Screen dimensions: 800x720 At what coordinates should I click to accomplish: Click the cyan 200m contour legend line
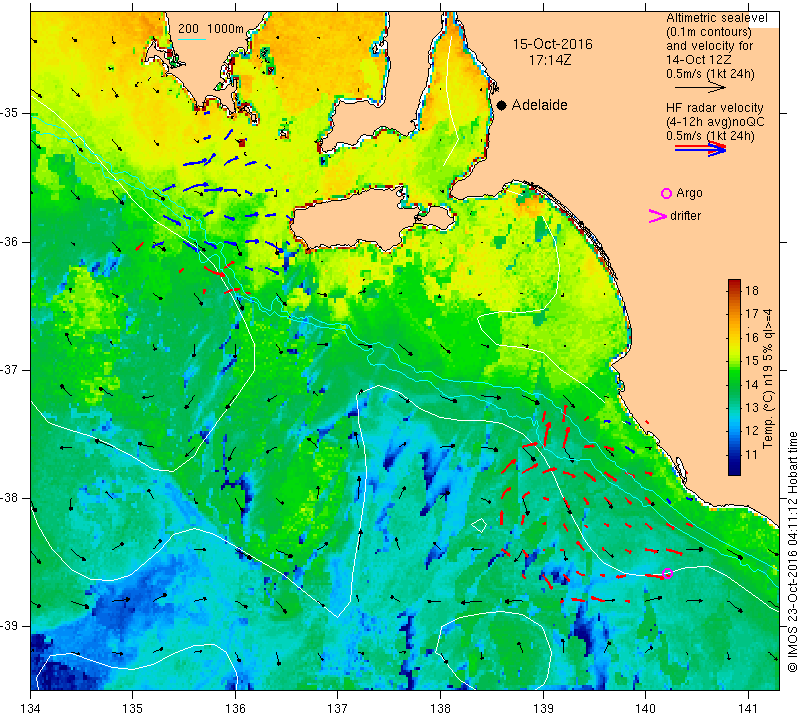coord(191,39)
